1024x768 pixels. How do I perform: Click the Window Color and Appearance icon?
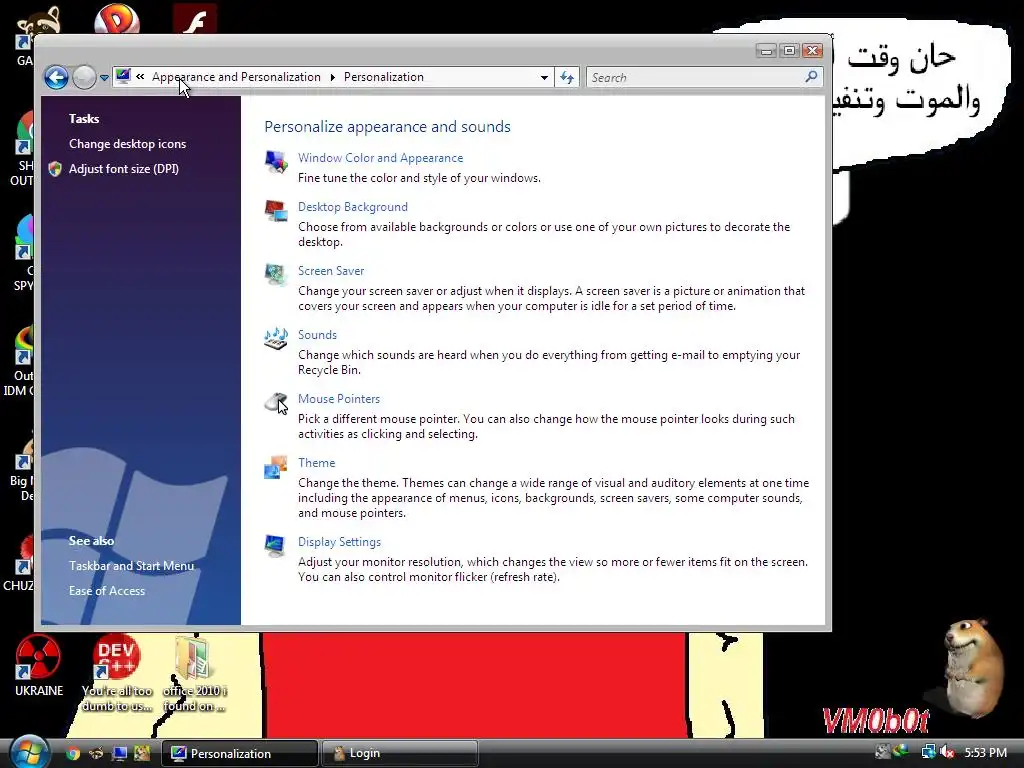[276, 161]
